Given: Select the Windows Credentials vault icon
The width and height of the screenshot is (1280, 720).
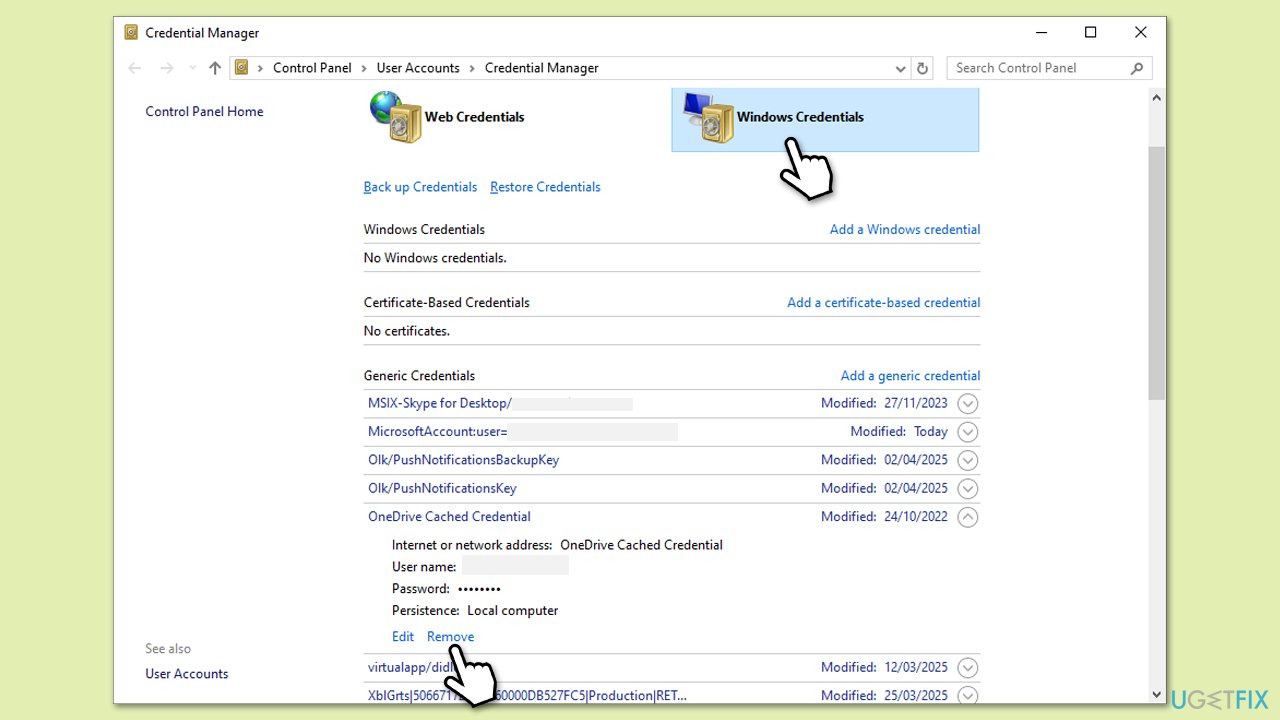Looking at the screenshot, I should point(709,117).
